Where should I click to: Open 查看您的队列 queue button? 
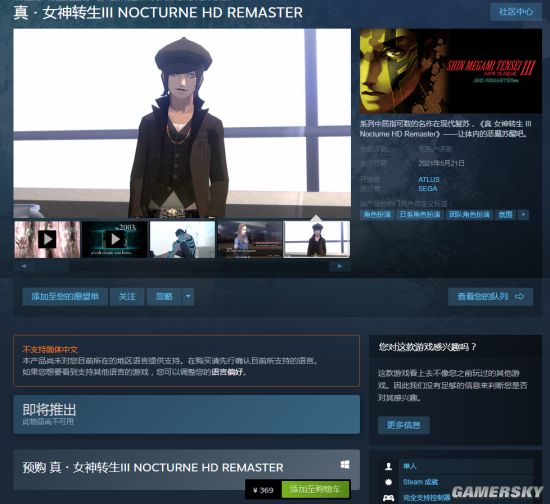tap(490, 297)
